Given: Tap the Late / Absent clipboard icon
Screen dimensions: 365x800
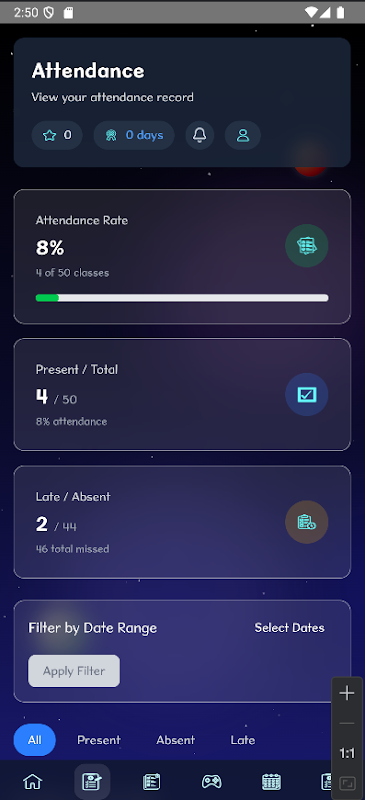Looking at the screenshot, I should tap(306, 522).
